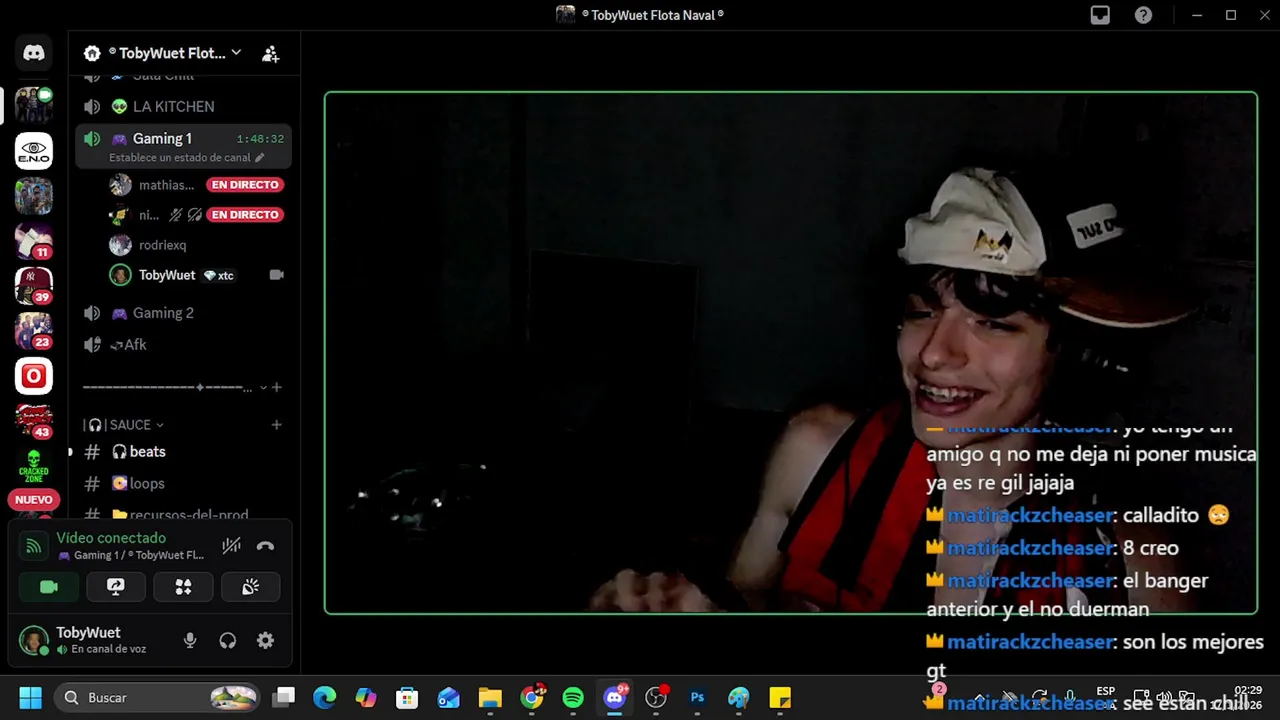1280x720 pixels.
Task: Open server with 11 unread badge
Action: pos(34,241)
